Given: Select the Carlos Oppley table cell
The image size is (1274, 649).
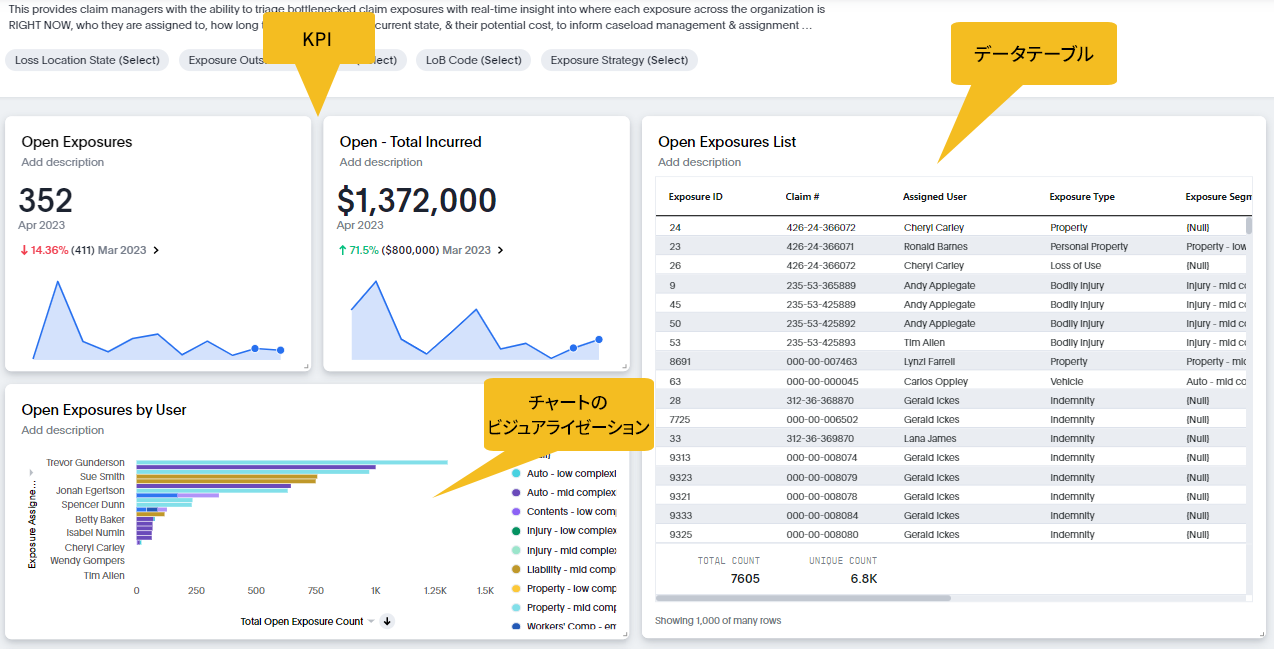Looking at the screenshot, I should tap(934, 381).
